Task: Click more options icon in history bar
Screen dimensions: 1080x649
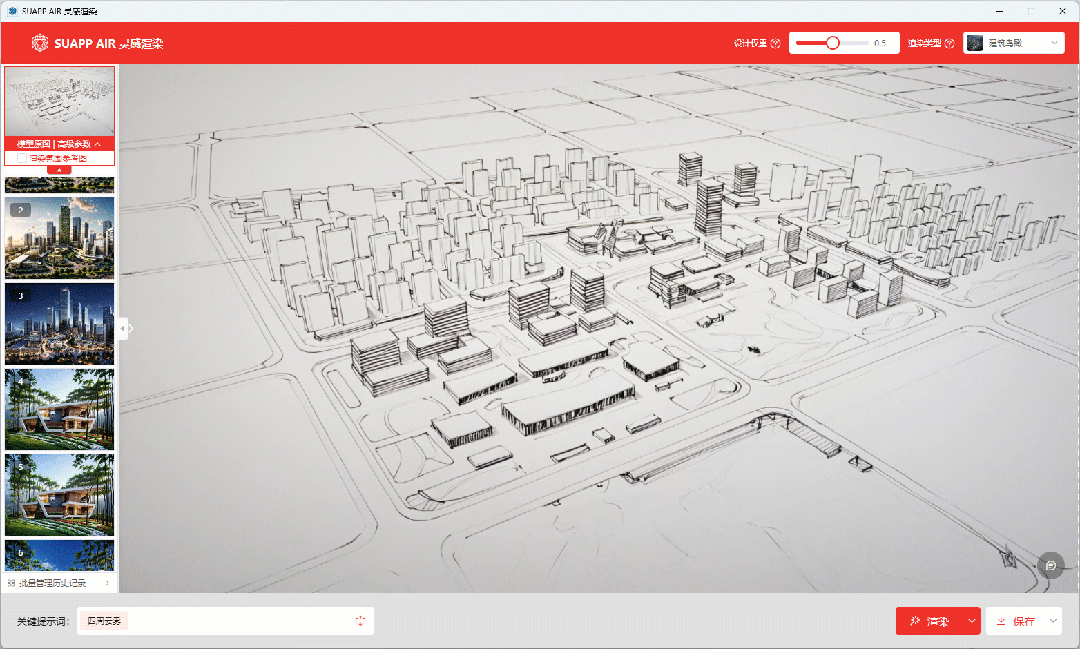Action: 107,582
